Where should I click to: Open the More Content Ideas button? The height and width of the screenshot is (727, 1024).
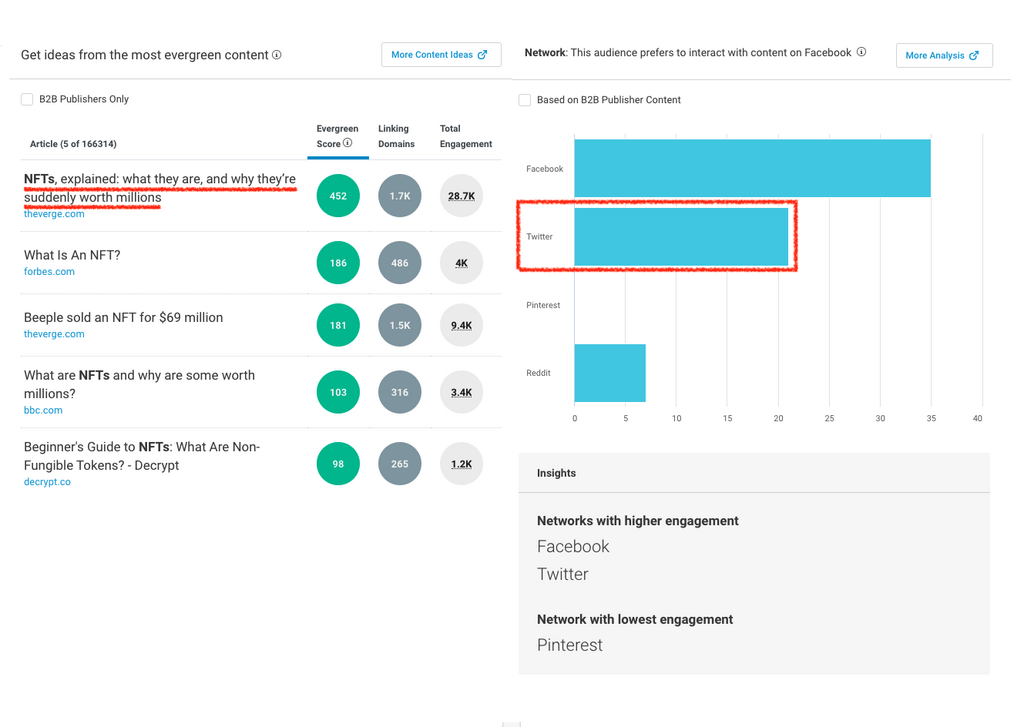pyautogui.click(x=440, y=55)
